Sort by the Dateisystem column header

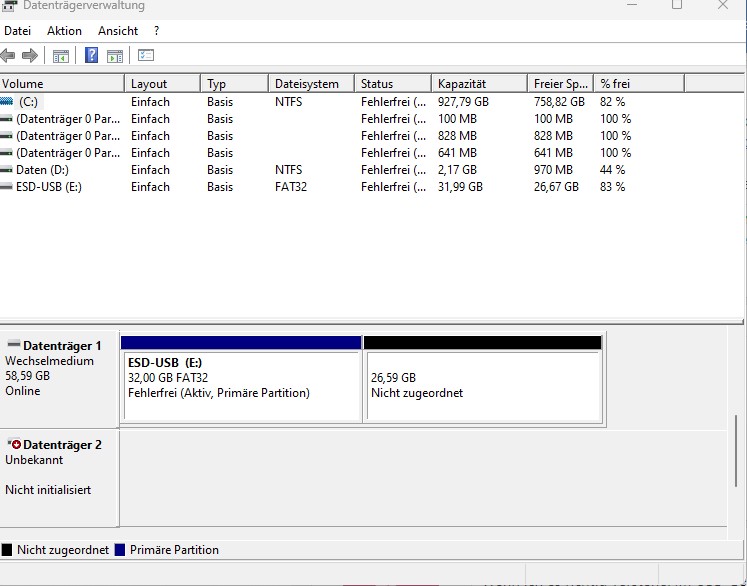pos(312,84)
